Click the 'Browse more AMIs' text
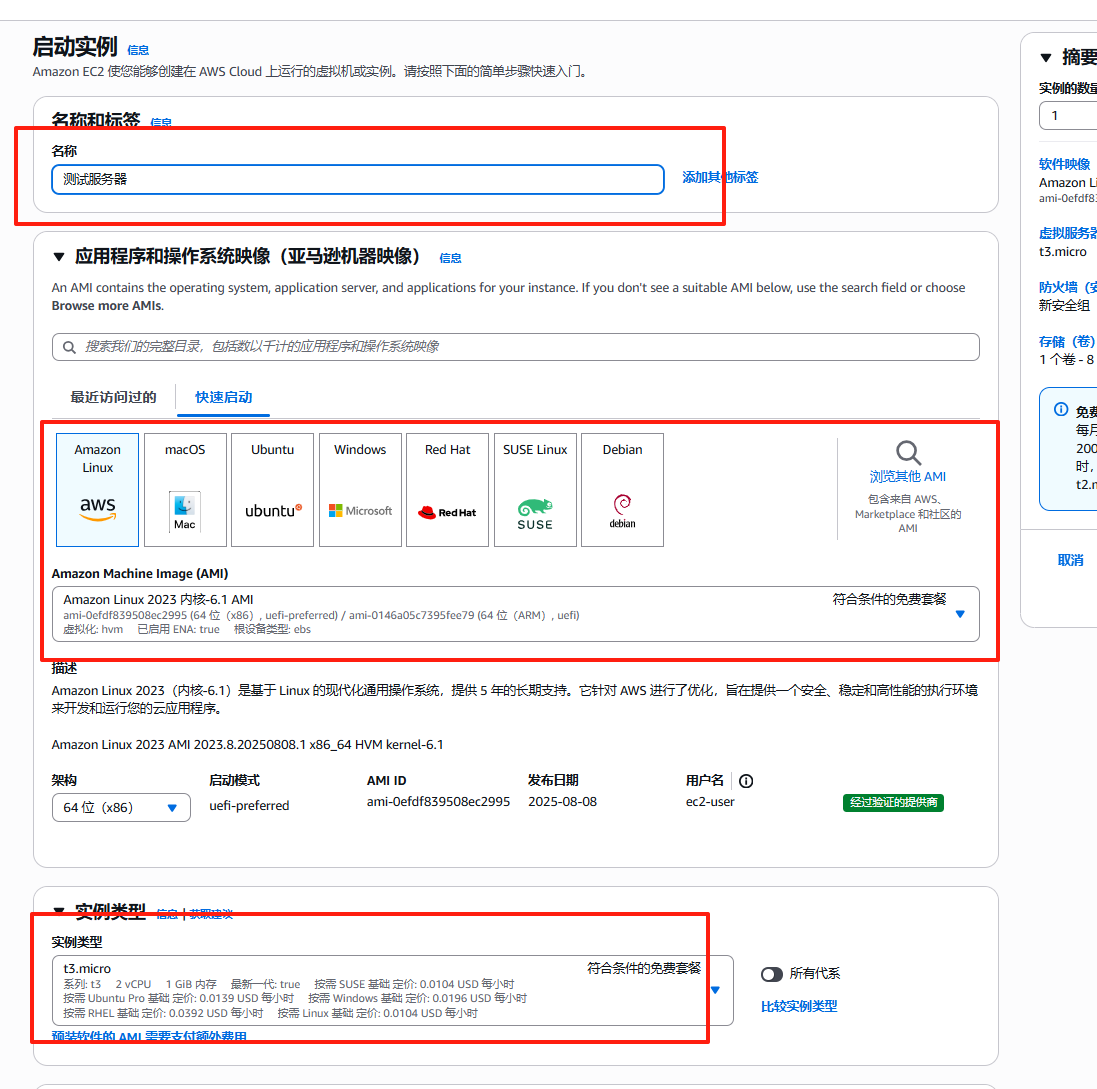Viewport: 1097px width, 1089px height. 107,306
